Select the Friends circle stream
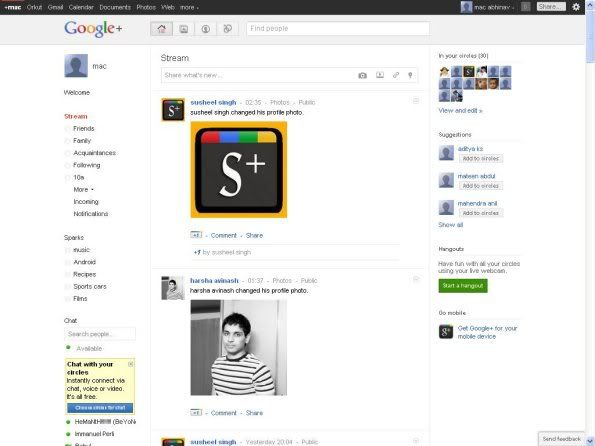595x446 pixels. 83,129
